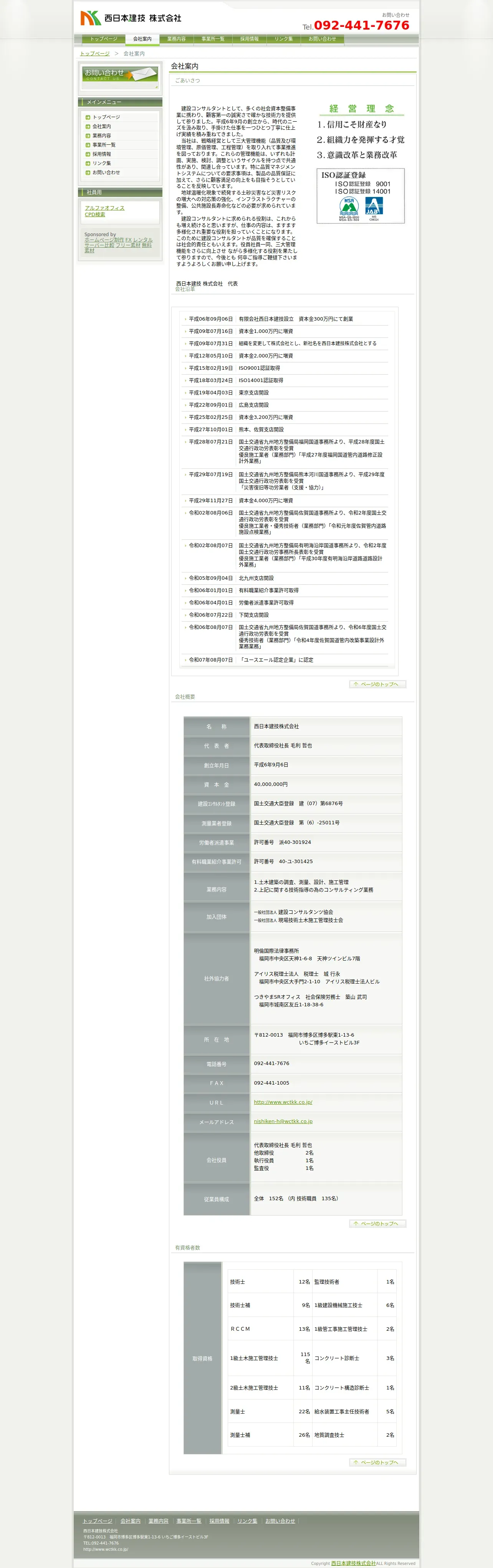Click green arrow icon beside sidebar 会社案内

point(88,127)
